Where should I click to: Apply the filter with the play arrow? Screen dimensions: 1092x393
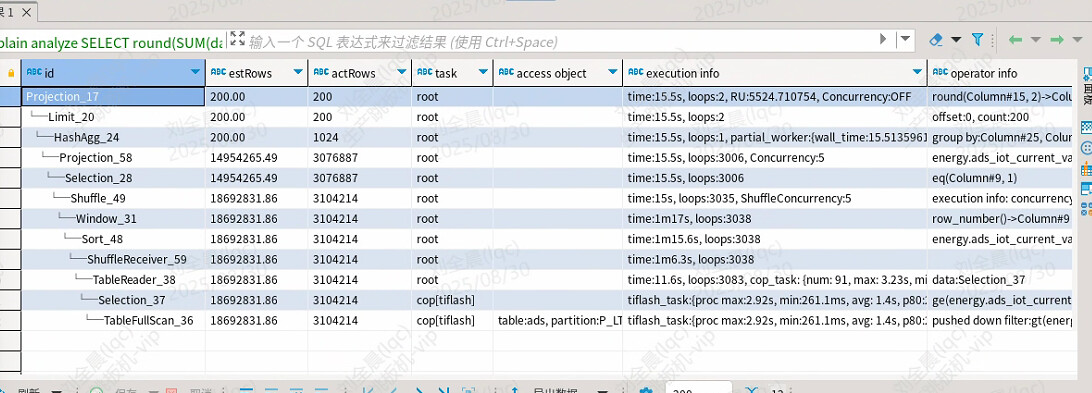tap(884, 39)
